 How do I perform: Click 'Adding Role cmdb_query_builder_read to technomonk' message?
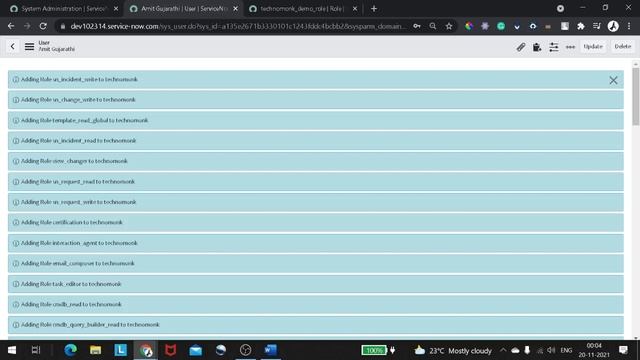pyautogui.click(x=316, y=325)
